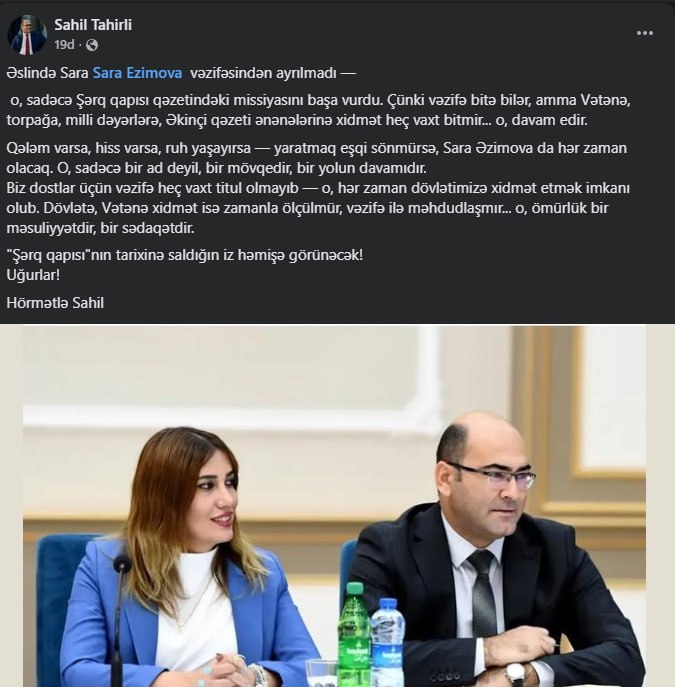Click the opening words "Əslində Sara"
The width and height of the screenshot is (675, 687).
click(x=47, y=73)
